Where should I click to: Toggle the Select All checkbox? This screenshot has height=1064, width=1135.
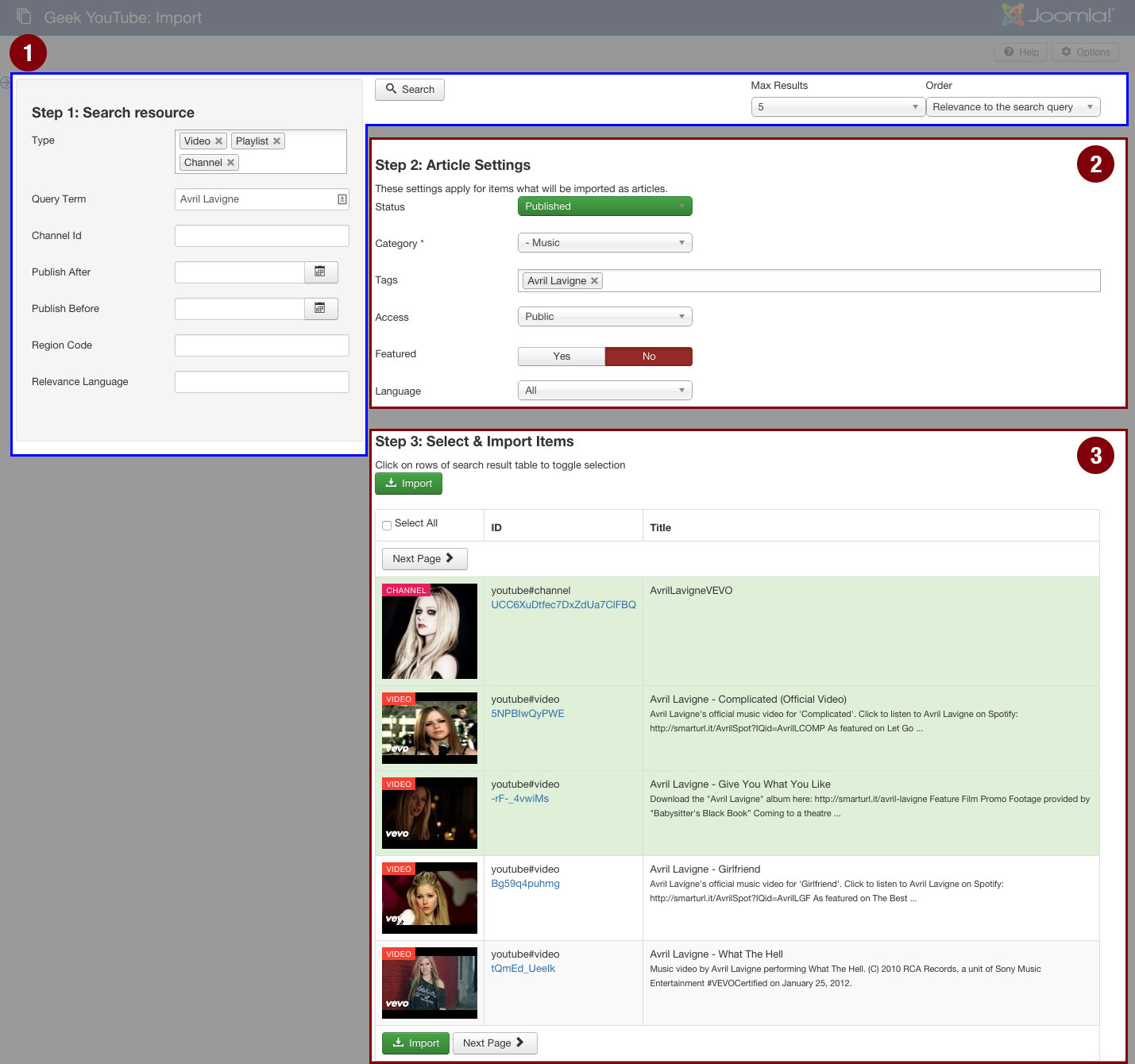(x=387, y=525)
